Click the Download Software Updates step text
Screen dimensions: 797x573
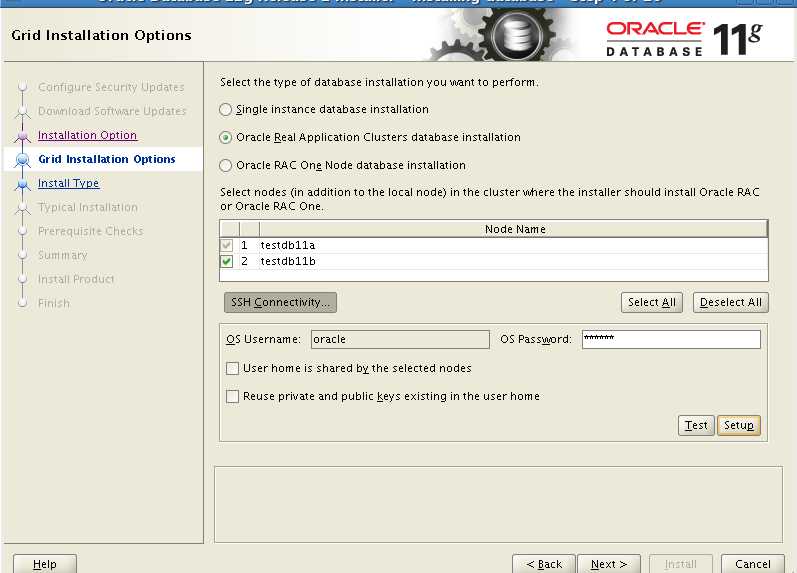pos(112,111)
